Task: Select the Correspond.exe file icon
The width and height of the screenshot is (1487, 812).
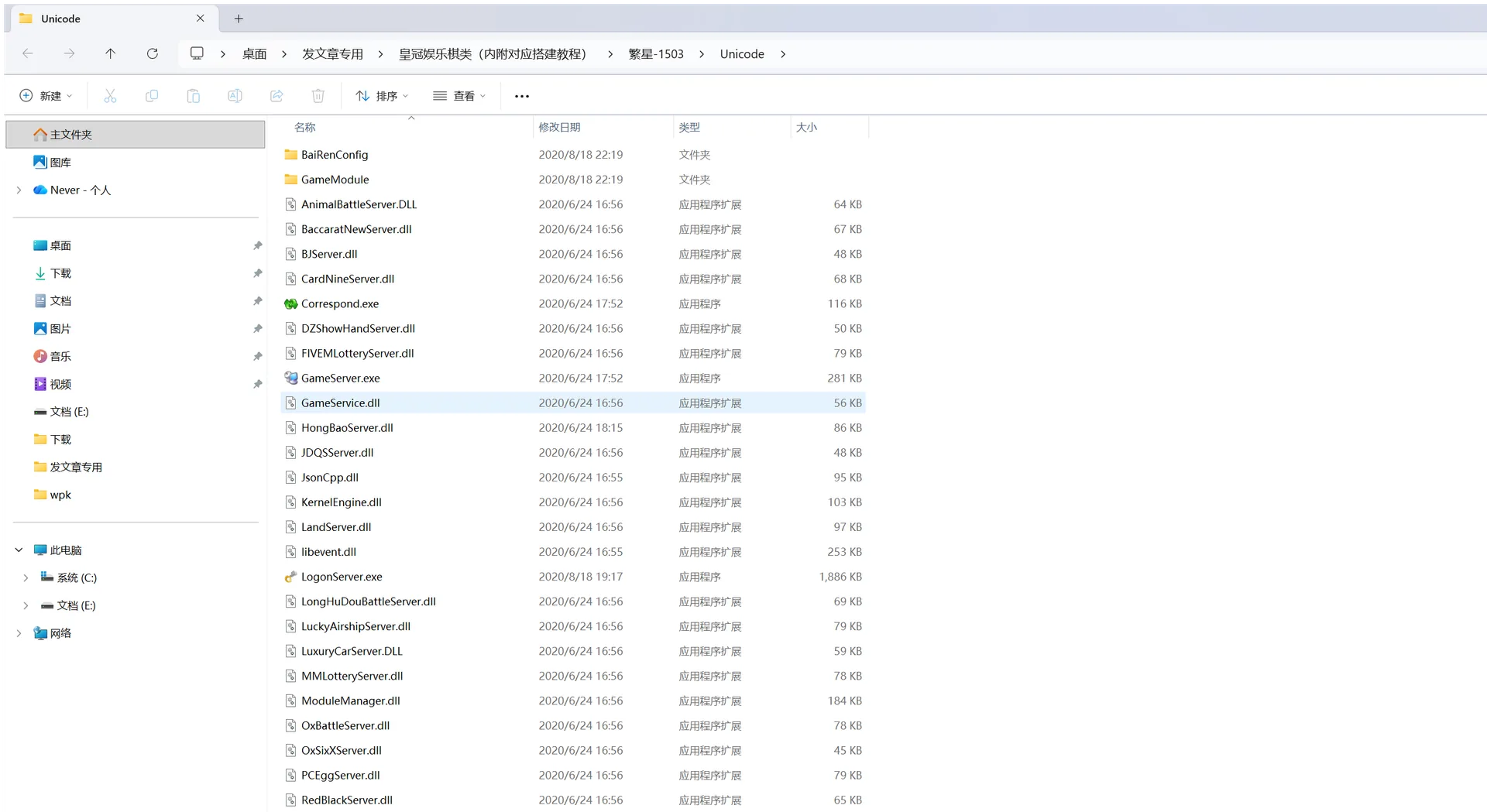Action: click(x=291, y=304)
